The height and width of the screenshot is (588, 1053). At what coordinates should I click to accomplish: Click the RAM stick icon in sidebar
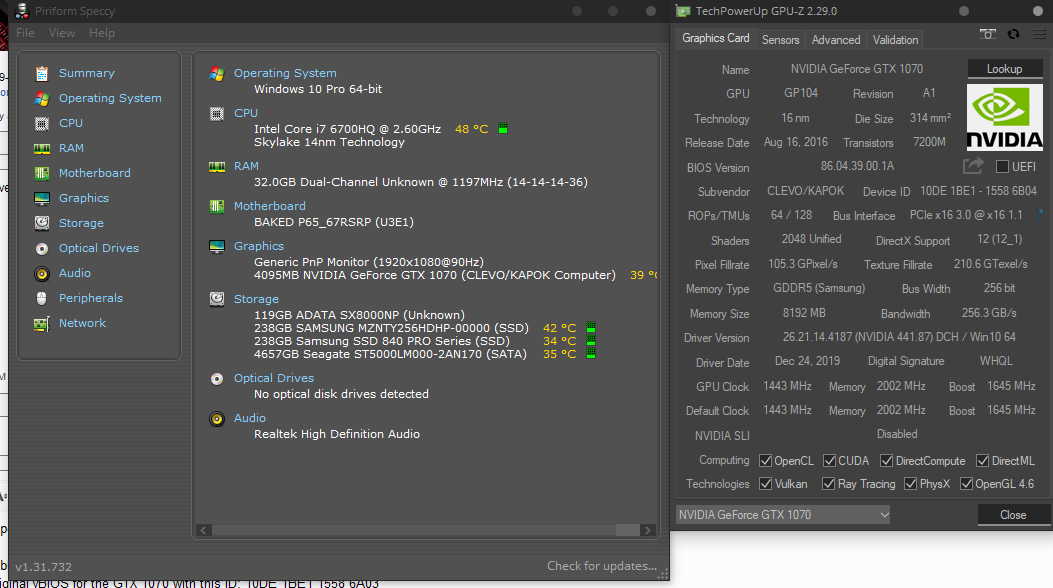click(x=42, y=148)
